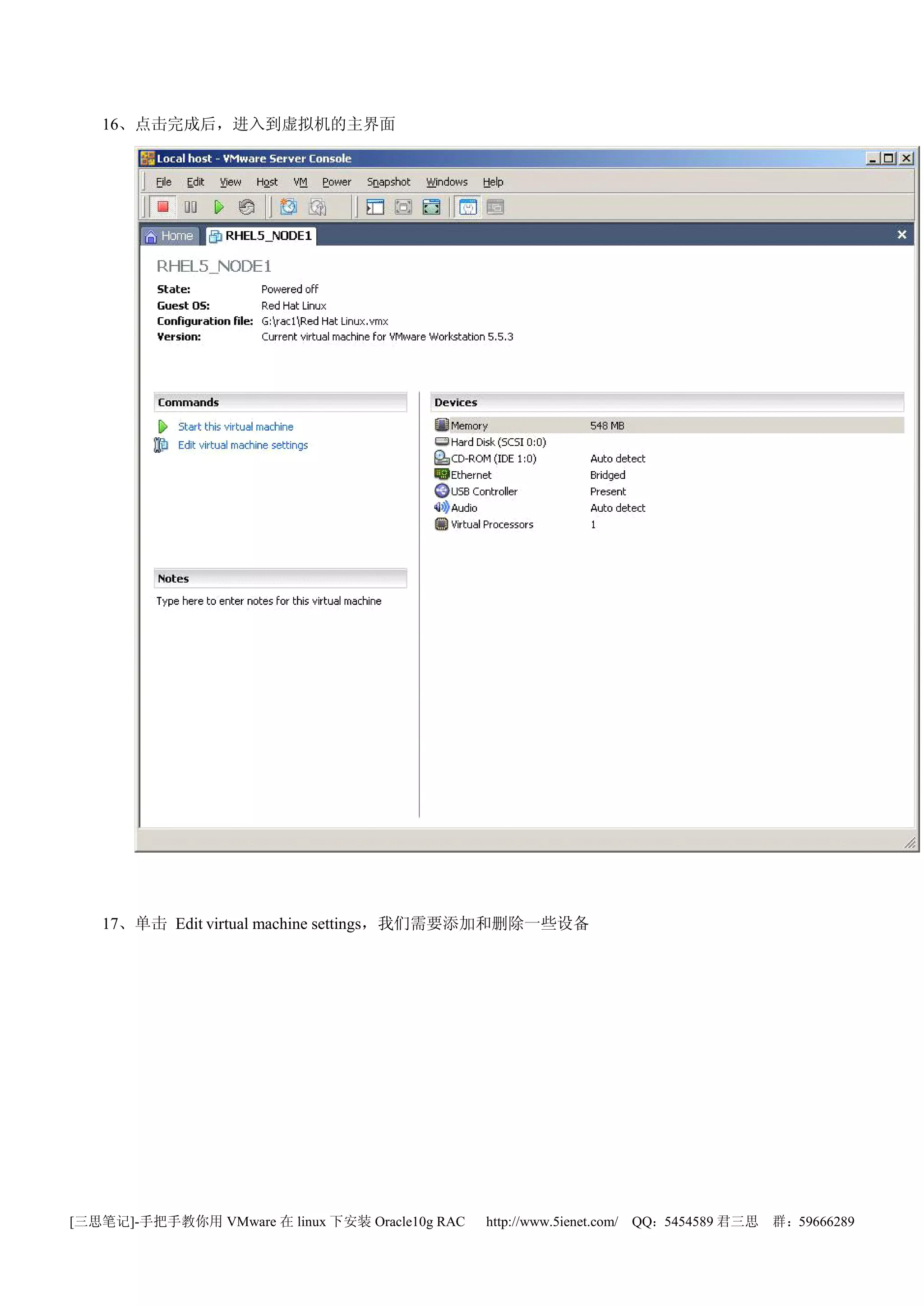Image resolution: width=924 pixels, height=1307 pixels.
Task: Close the RHEL5_NODE1 tab with the X
Action: [902, 235]
